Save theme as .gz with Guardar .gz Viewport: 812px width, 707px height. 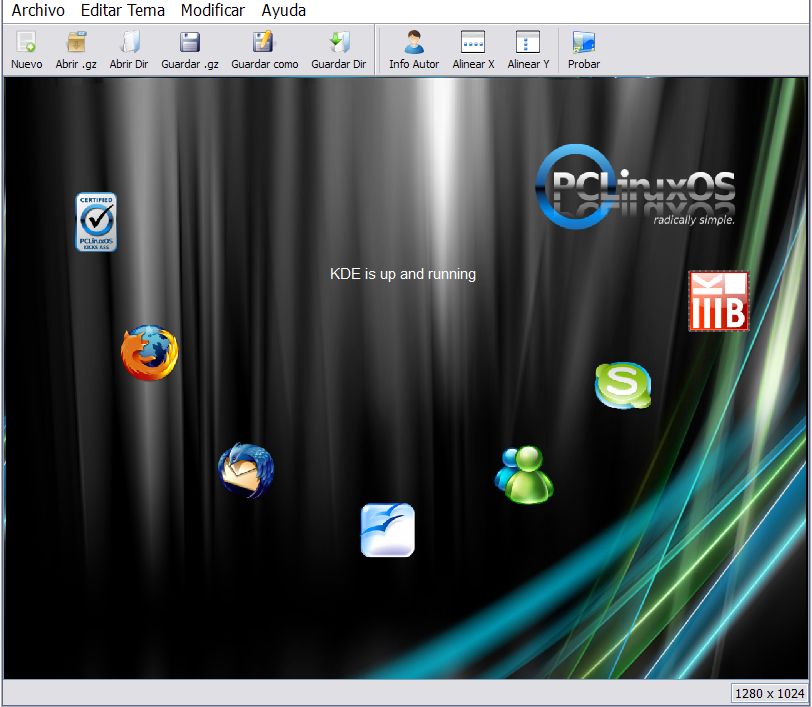pos(190,50)
